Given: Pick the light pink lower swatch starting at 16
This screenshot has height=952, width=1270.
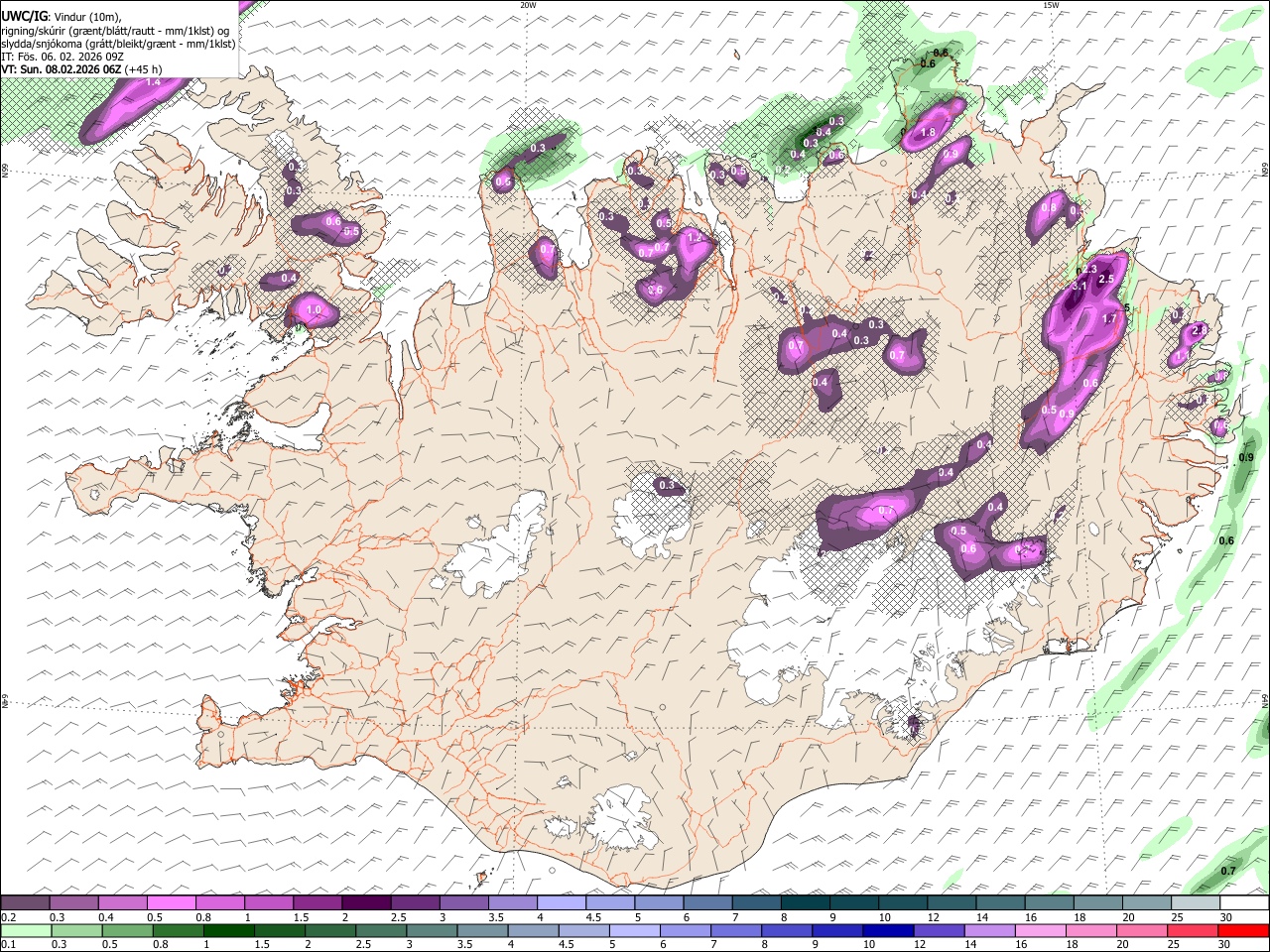Looking at the screenshot, I should (x=1041, y=930).
